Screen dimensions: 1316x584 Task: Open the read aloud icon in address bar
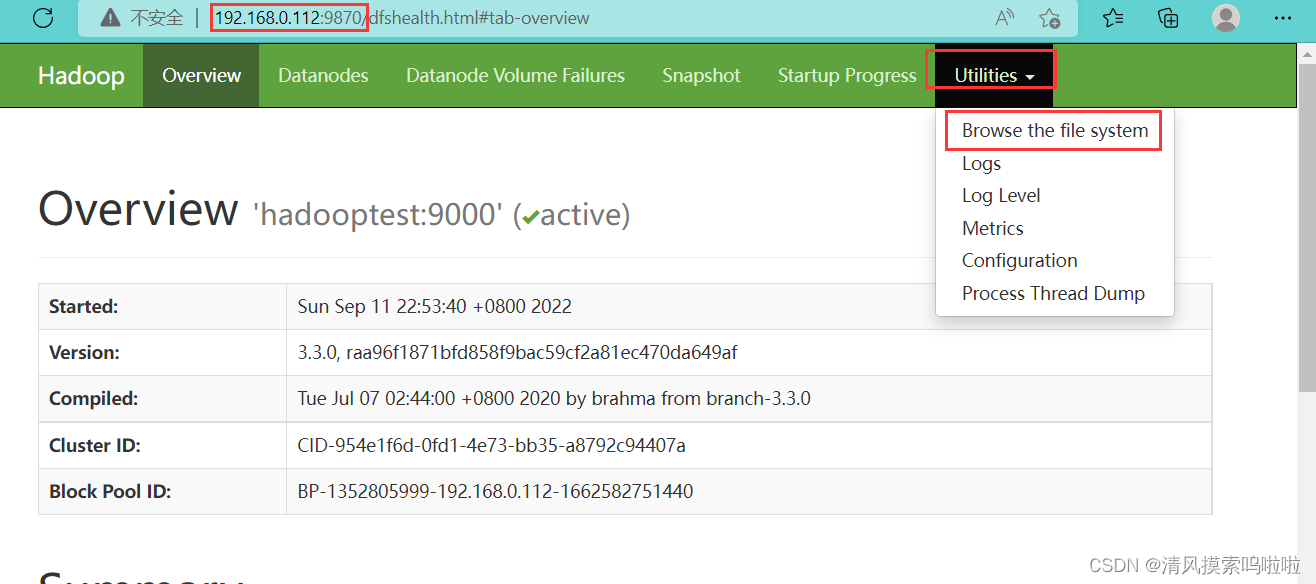pos(1005,18)
